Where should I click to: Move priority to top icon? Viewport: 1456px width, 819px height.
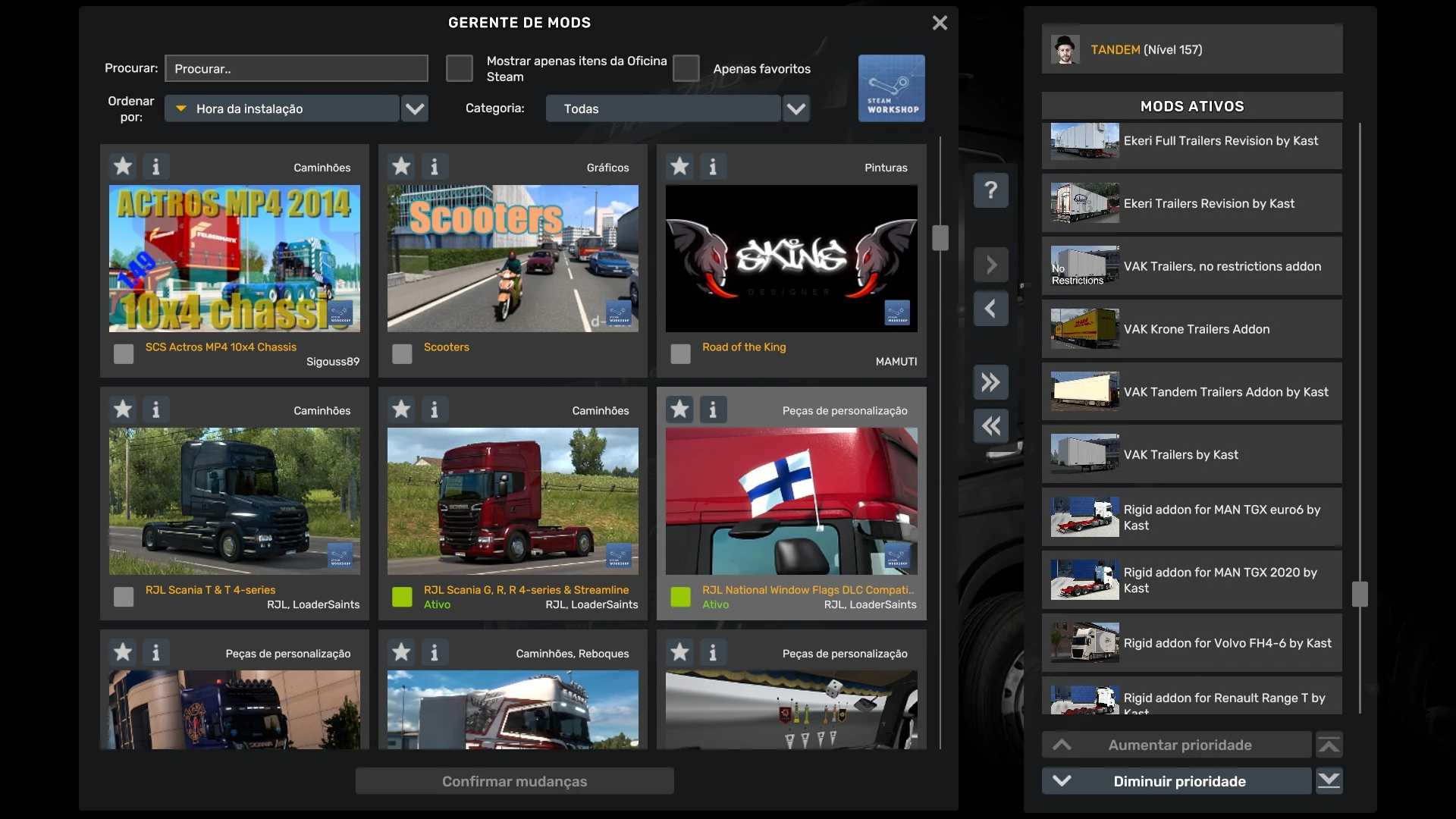pyautogui.click(x=1329, y=745)
